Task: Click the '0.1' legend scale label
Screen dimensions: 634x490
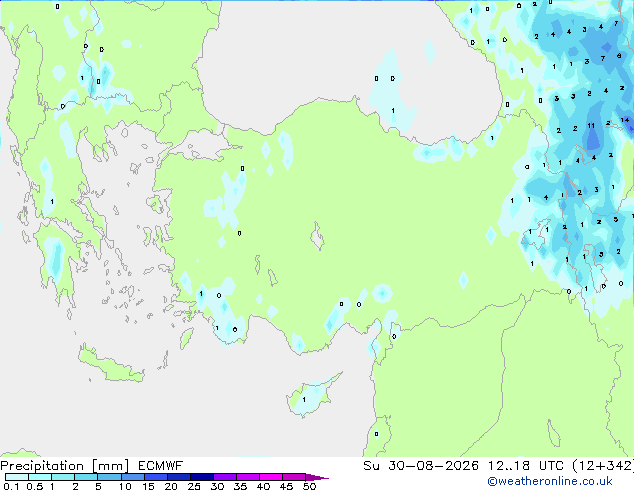Action: 11,486
